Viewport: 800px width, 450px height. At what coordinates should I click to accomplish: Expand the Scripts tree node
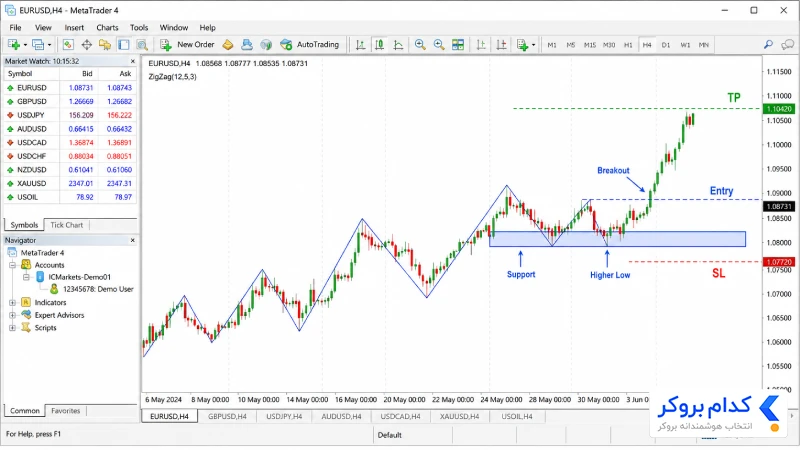click(13, 328)
